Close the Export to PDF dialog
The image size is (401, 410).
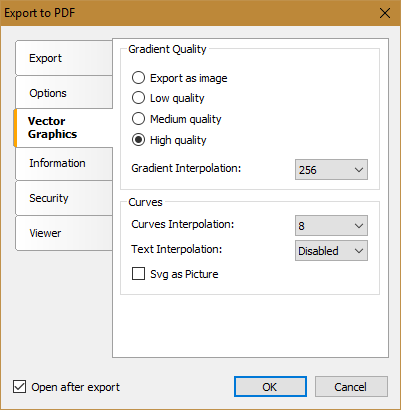pyautogui.click(x=385, y=13)
